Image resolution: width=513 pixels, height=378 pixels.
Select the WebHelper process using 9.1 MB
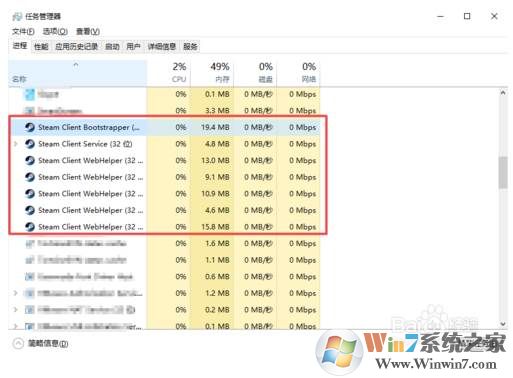[x=166, y=177]
